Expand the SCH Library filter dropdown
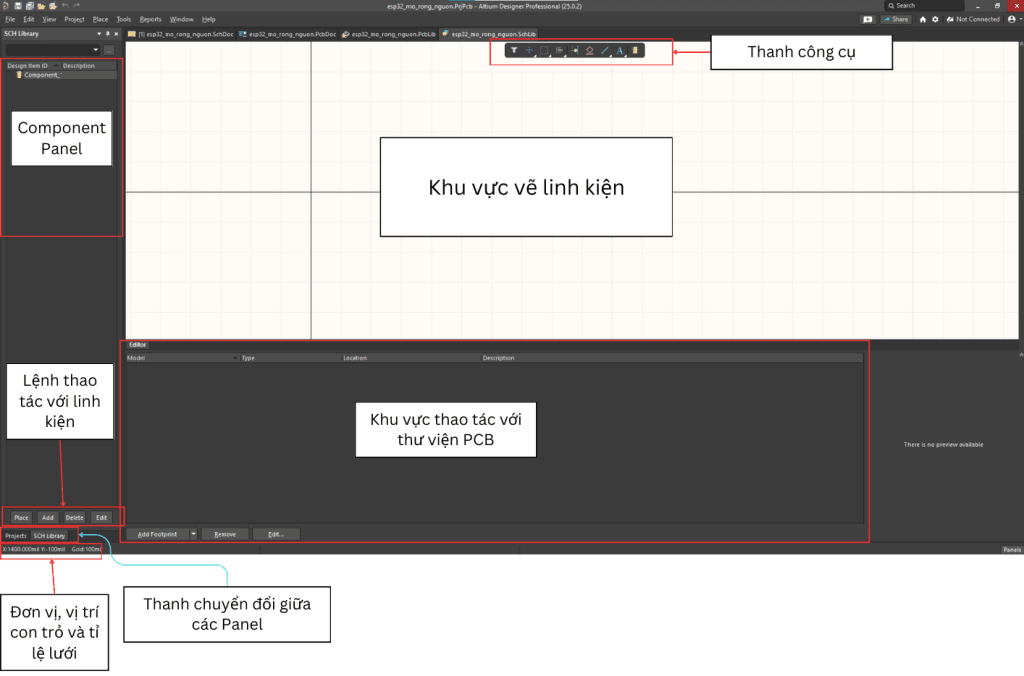Image resolution: width=1024 pixels, height=676 pixels. 96,49
